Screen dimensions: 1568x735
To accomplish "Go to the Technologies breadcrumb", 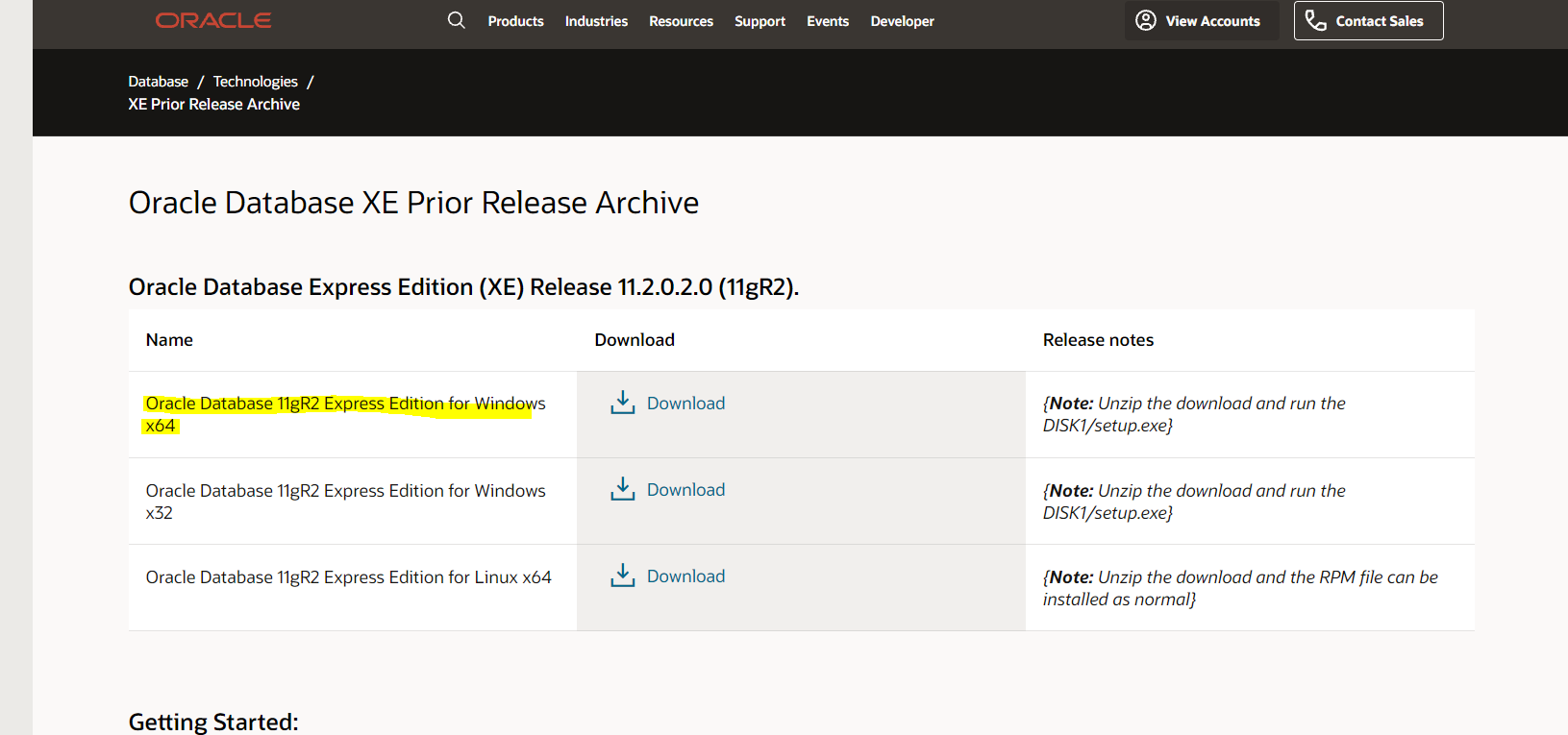I will tap(256, 82).
